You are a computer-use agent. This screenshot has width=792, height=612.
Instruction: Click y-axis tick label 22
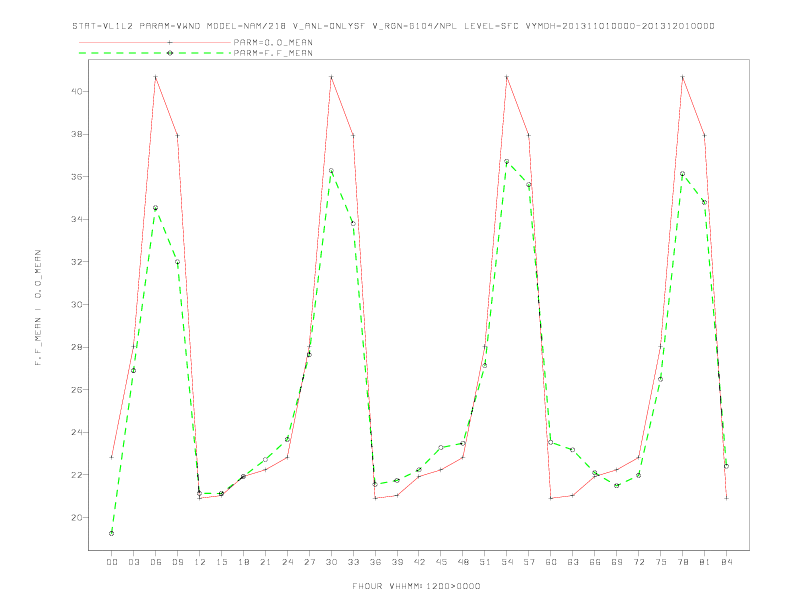tap(78, 475)
